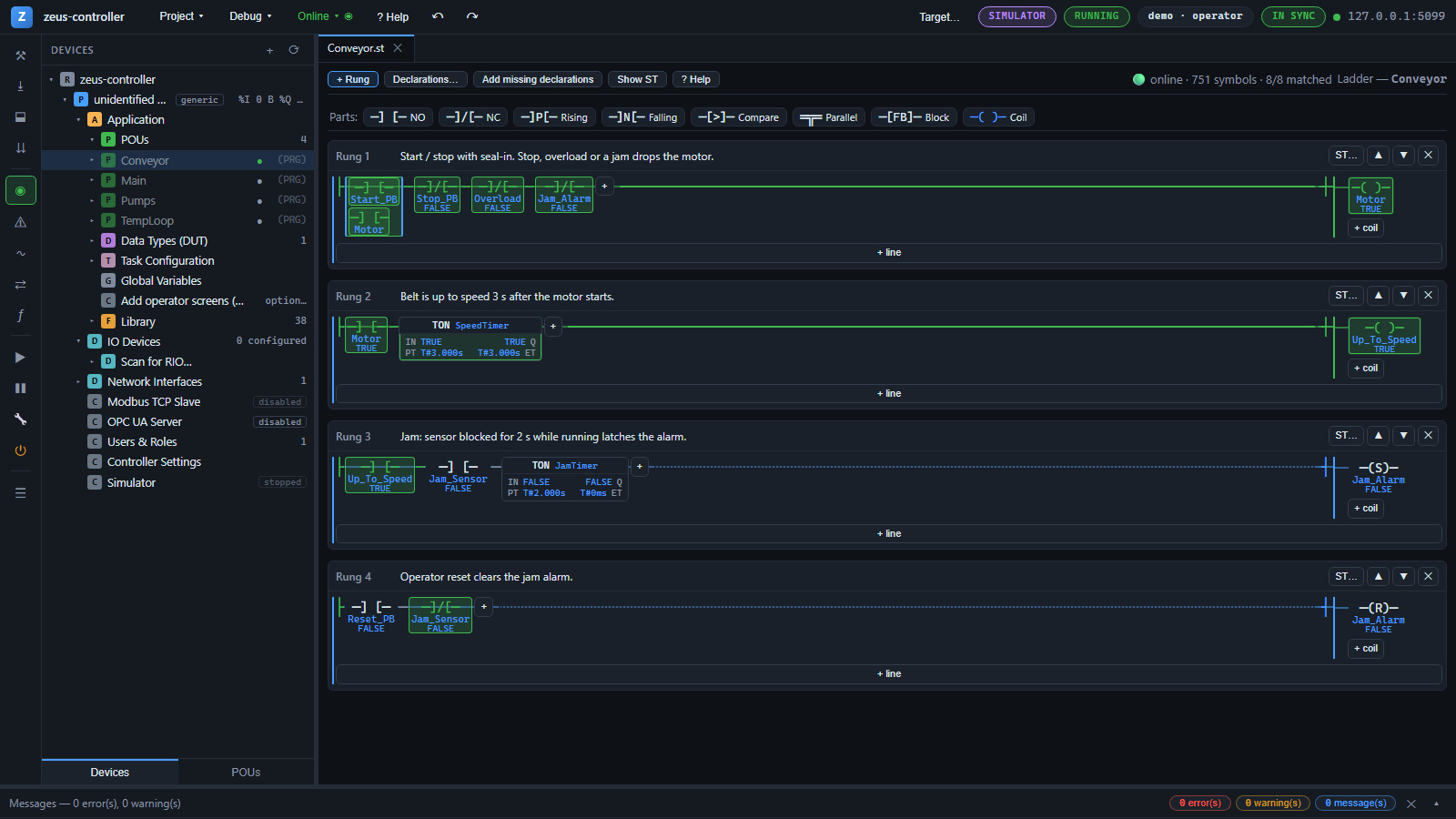Toggle the Reset_PB contact in Rung 4

tap(371, 615)
